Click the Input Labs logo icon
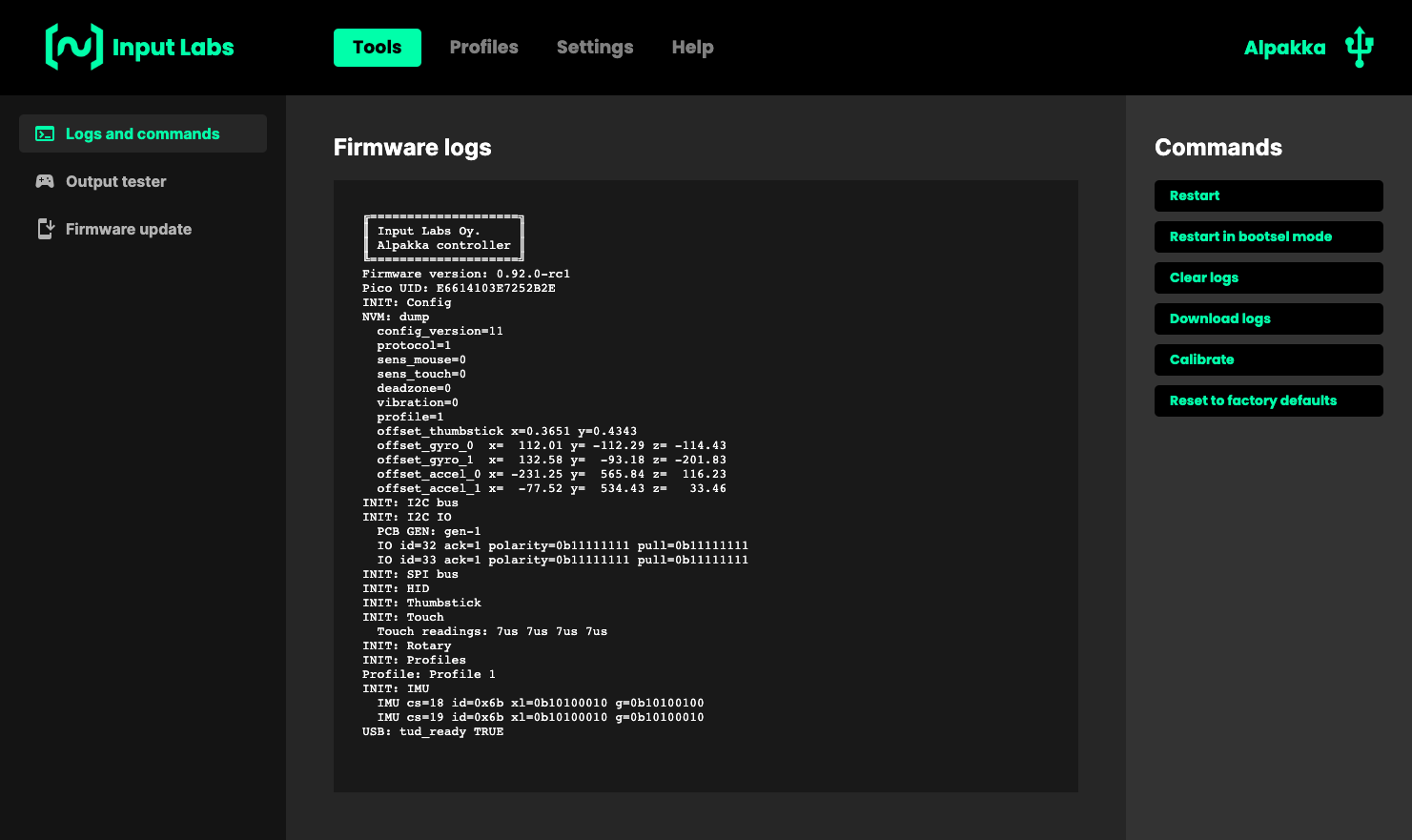 [73, 47]
